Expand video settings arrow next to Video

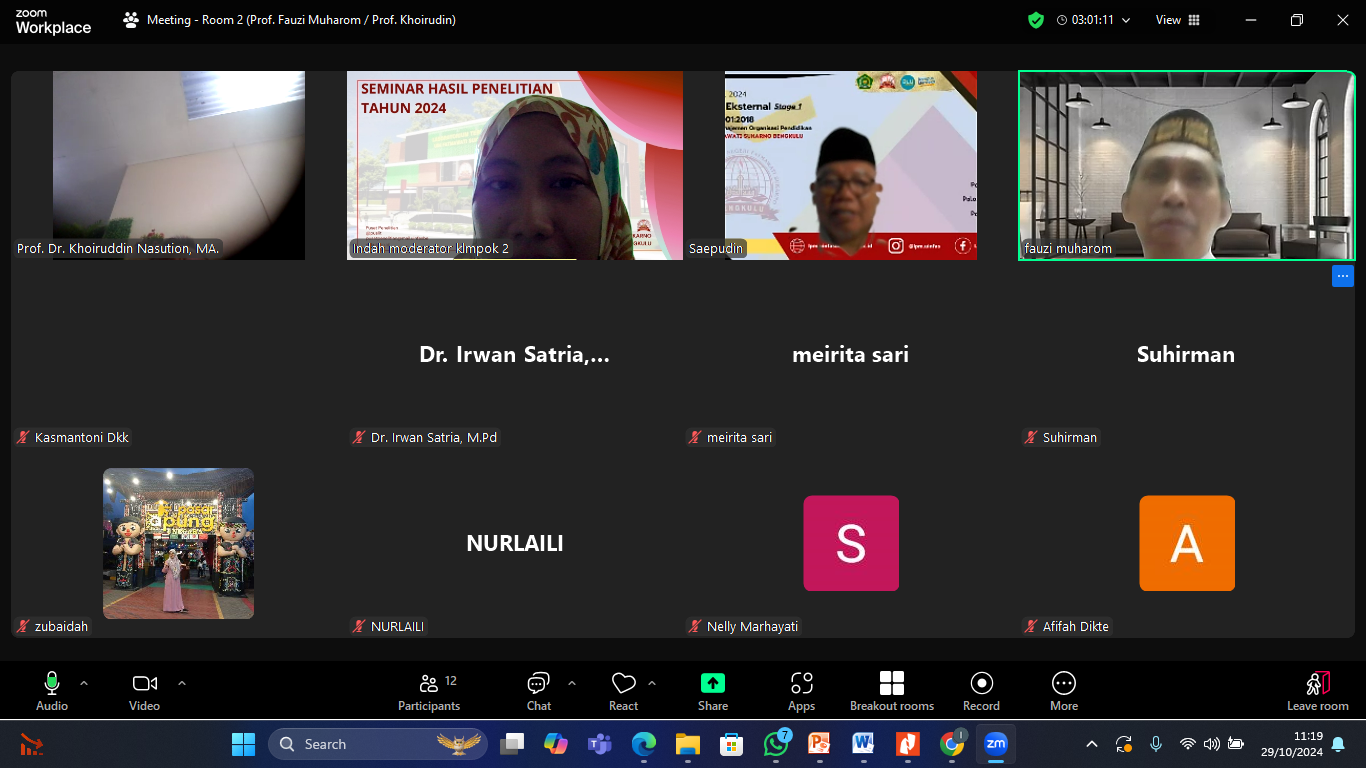182,683
